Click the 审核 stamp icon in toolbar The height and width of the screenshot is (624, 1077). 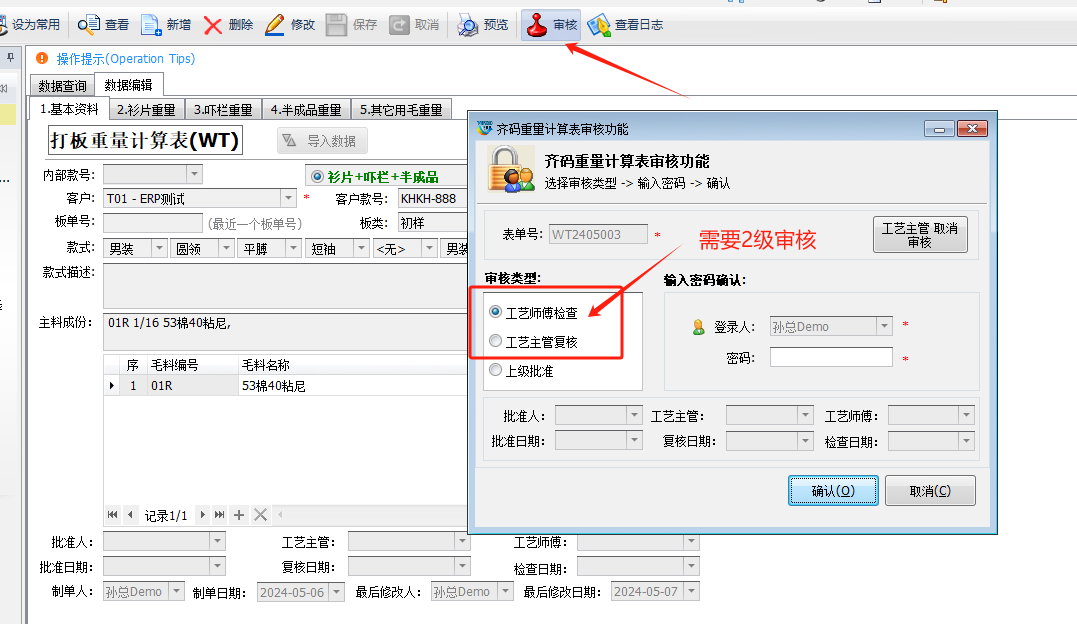tap(536, 25)
